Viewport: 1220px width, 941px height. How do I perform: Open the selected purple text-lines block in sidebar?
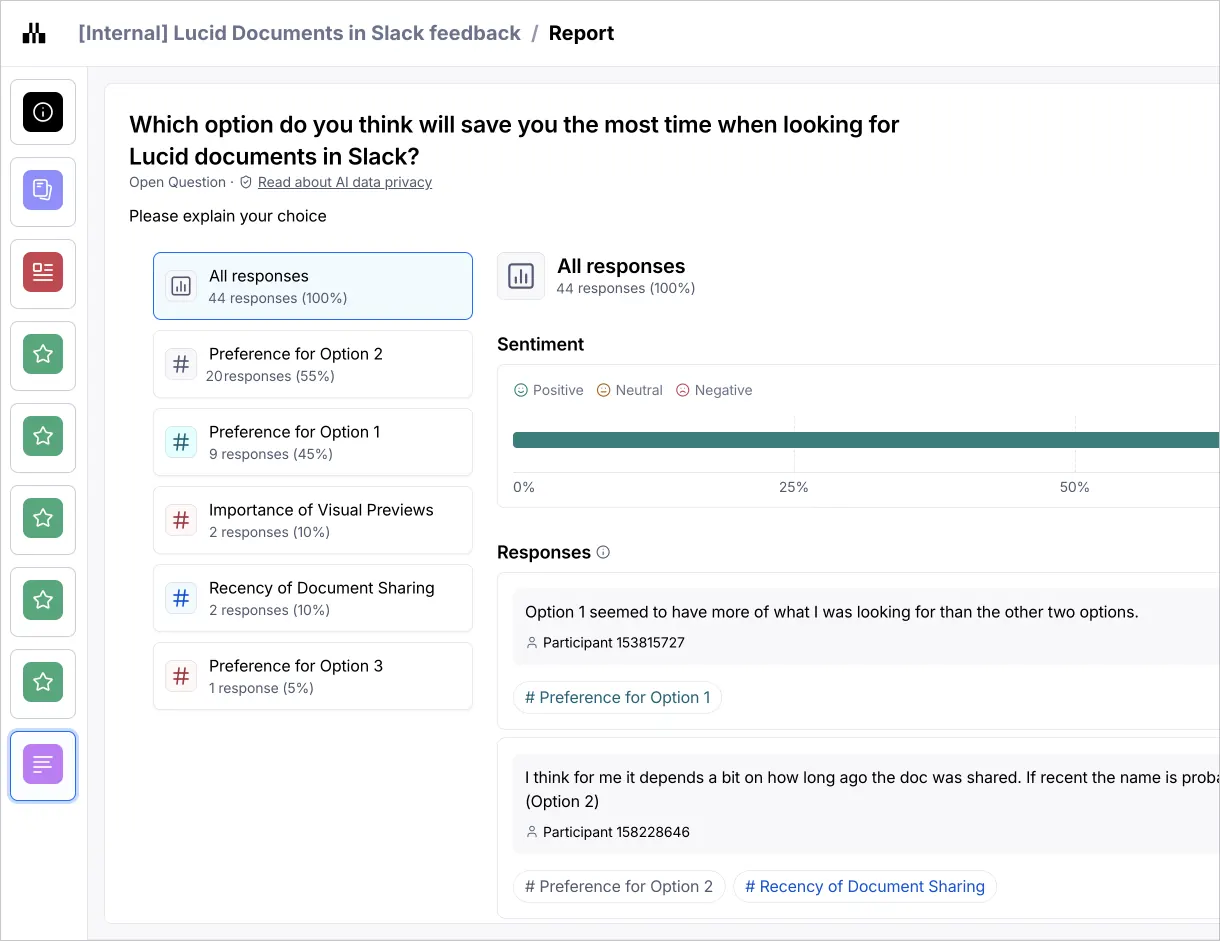43,764
